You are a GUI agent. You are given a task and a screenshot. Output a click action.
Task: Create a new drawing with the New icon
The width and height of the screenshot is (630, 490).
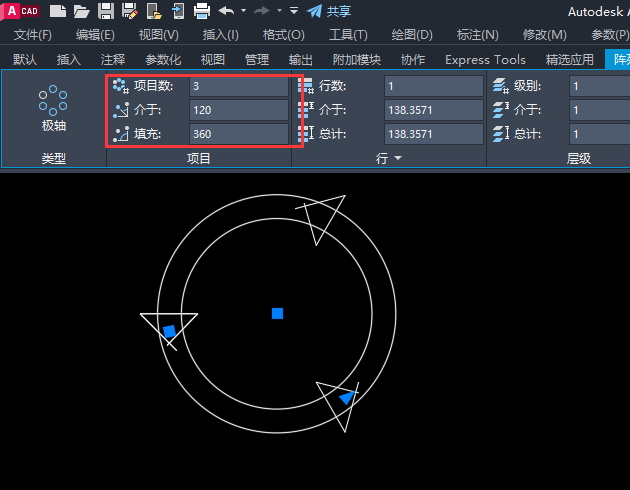pyautogui.click(x=58, y=11)
